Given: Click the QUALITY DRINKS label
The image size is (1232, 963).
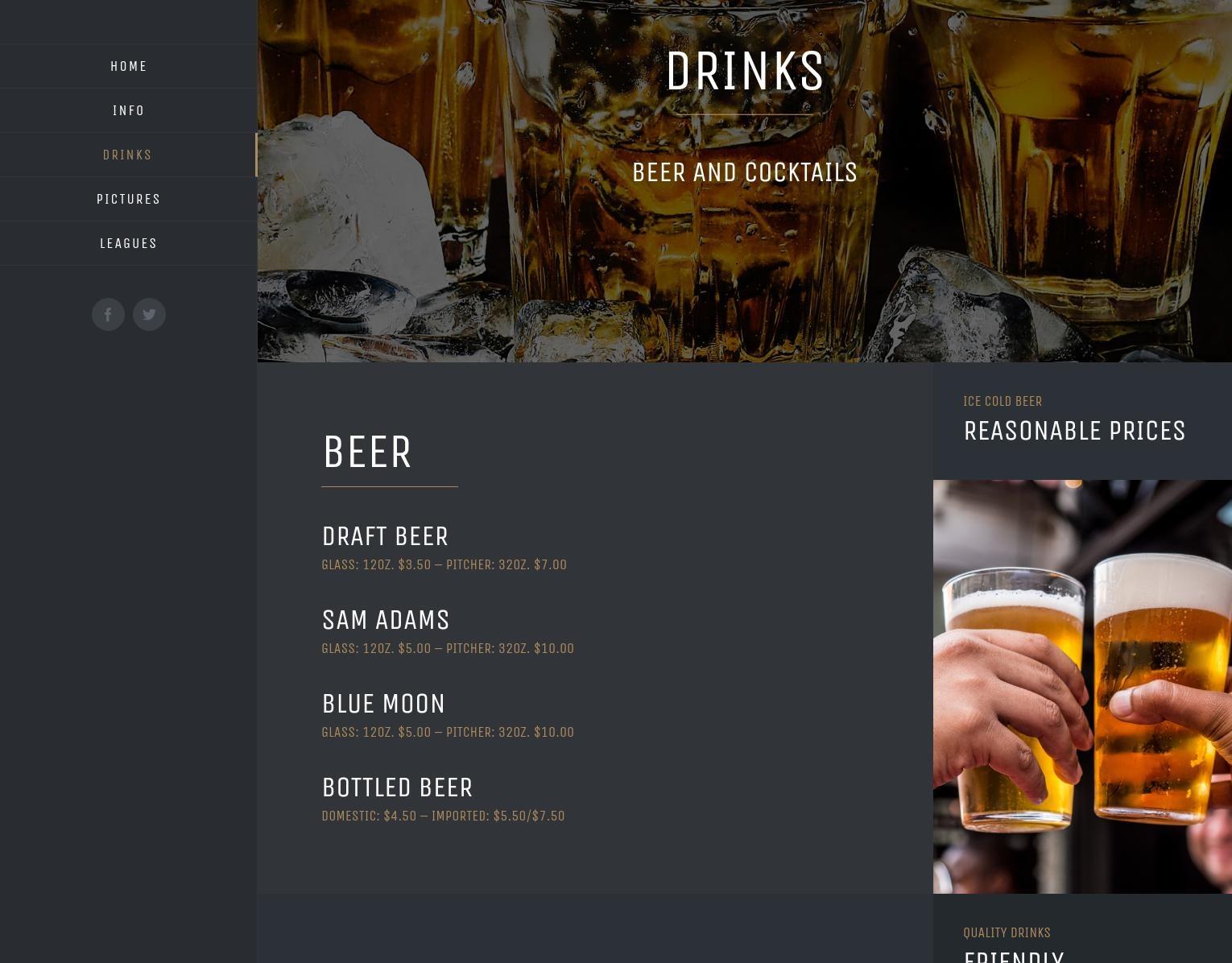Looking at the screenshot, I should [1007, 932].
